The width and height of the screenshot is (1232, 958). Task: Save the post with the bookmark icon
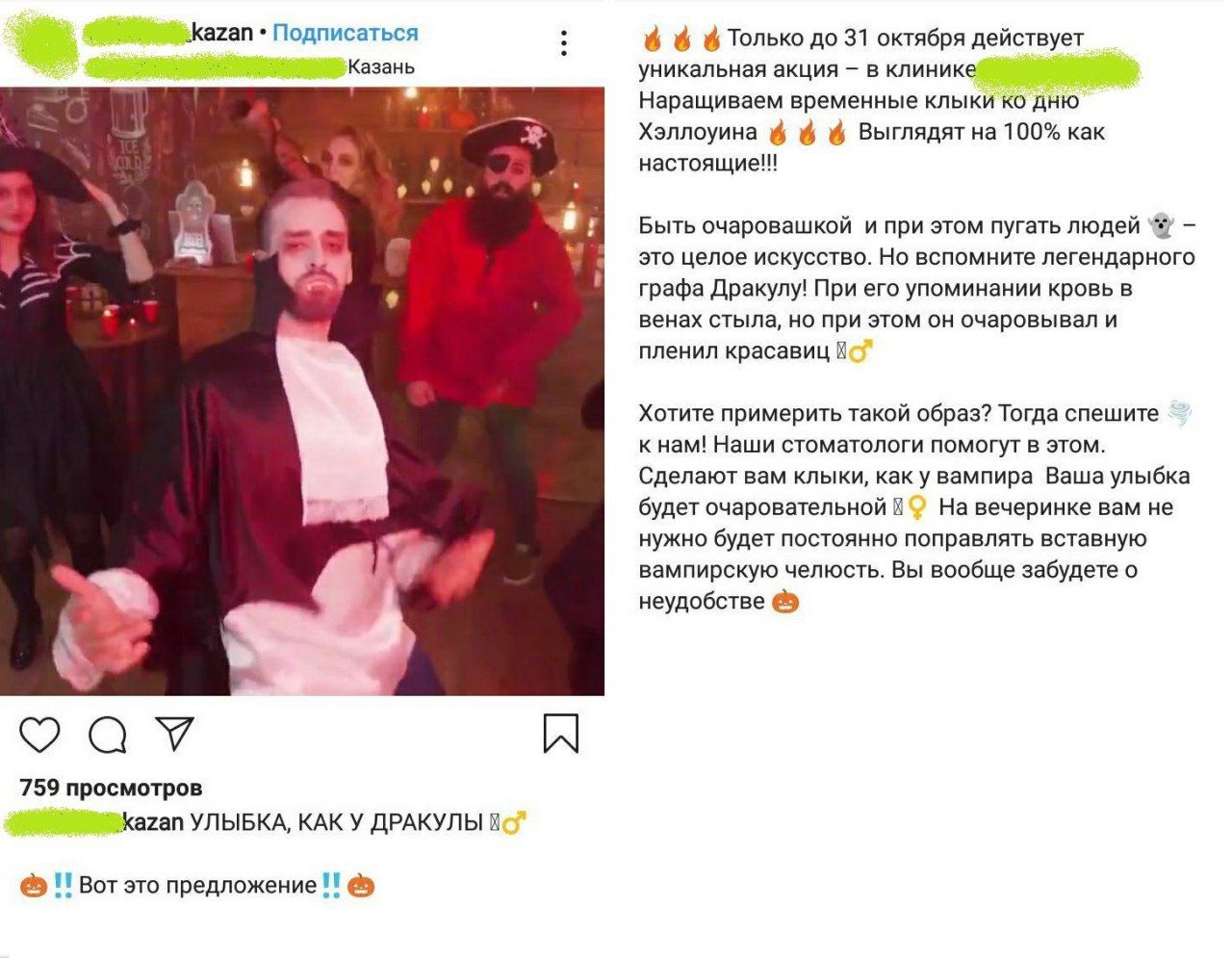[x=561, y=733]
